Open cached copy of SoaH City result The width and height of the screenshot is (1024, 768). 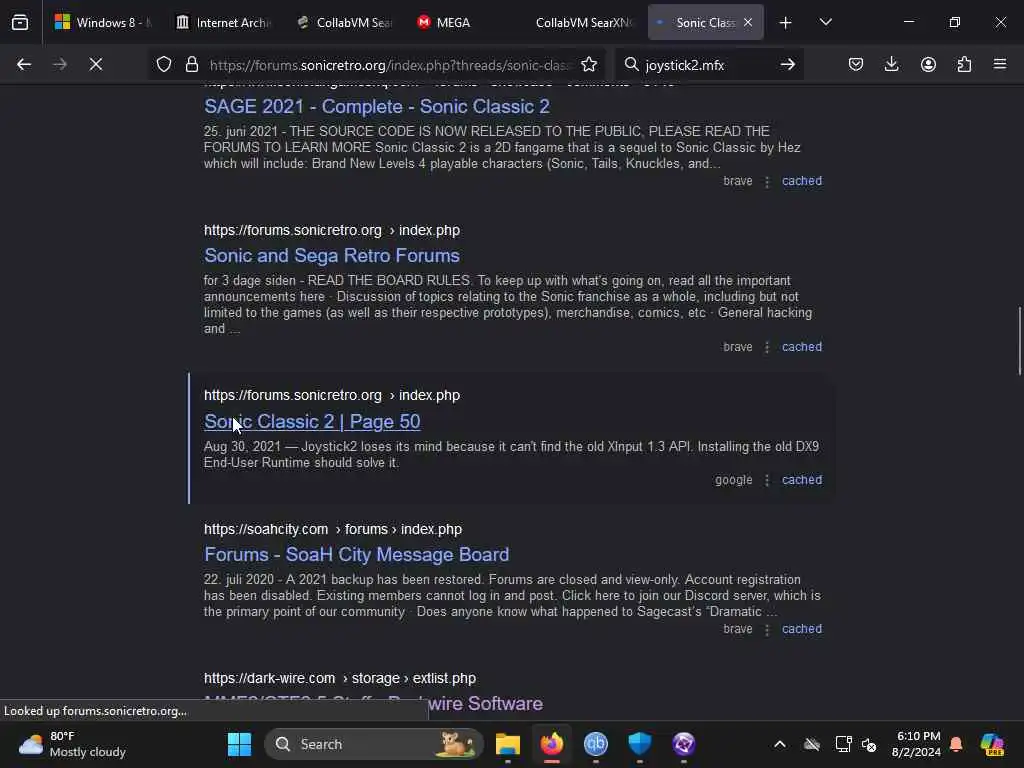pos(802,629)
